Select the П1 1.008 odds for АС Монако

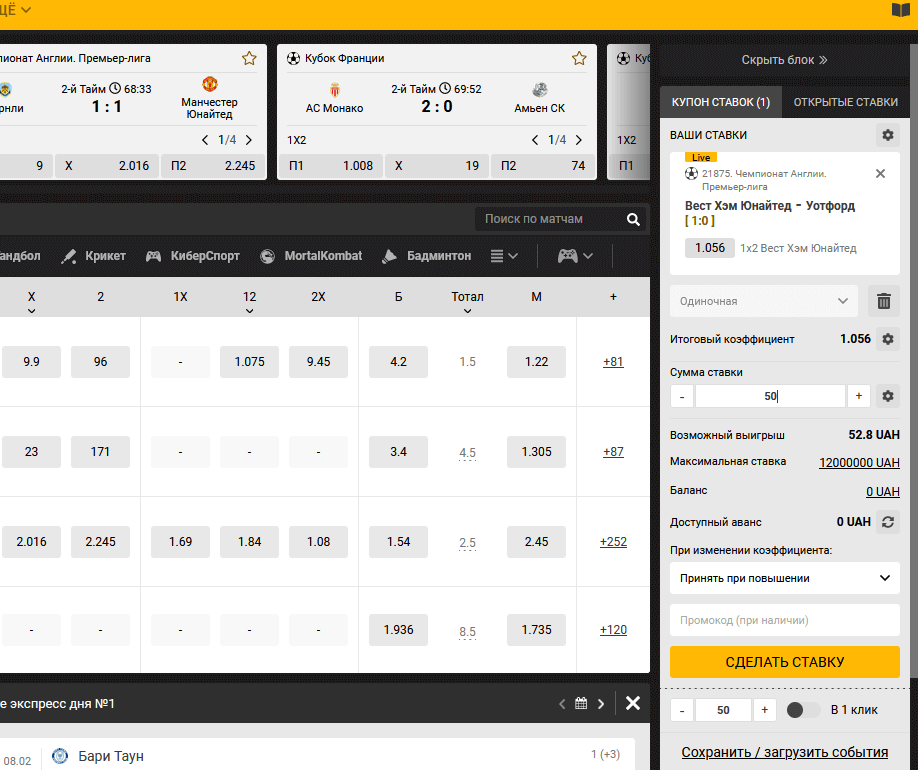pos(331,166)
